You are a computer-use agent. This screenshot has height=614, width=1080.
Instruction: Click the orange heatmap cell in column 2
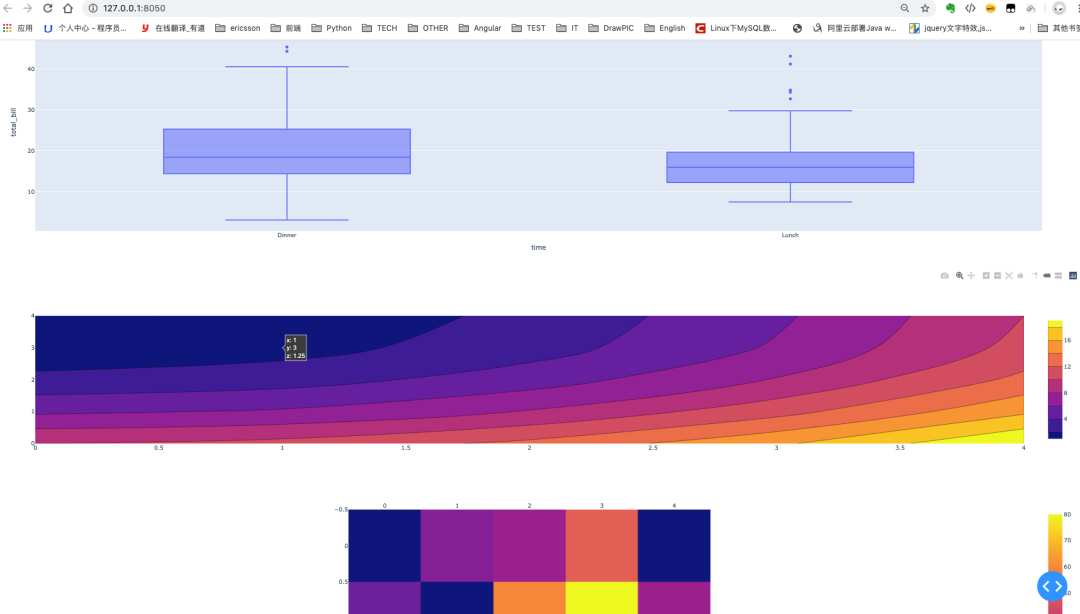pyautogui.click(x=529, y=597)
